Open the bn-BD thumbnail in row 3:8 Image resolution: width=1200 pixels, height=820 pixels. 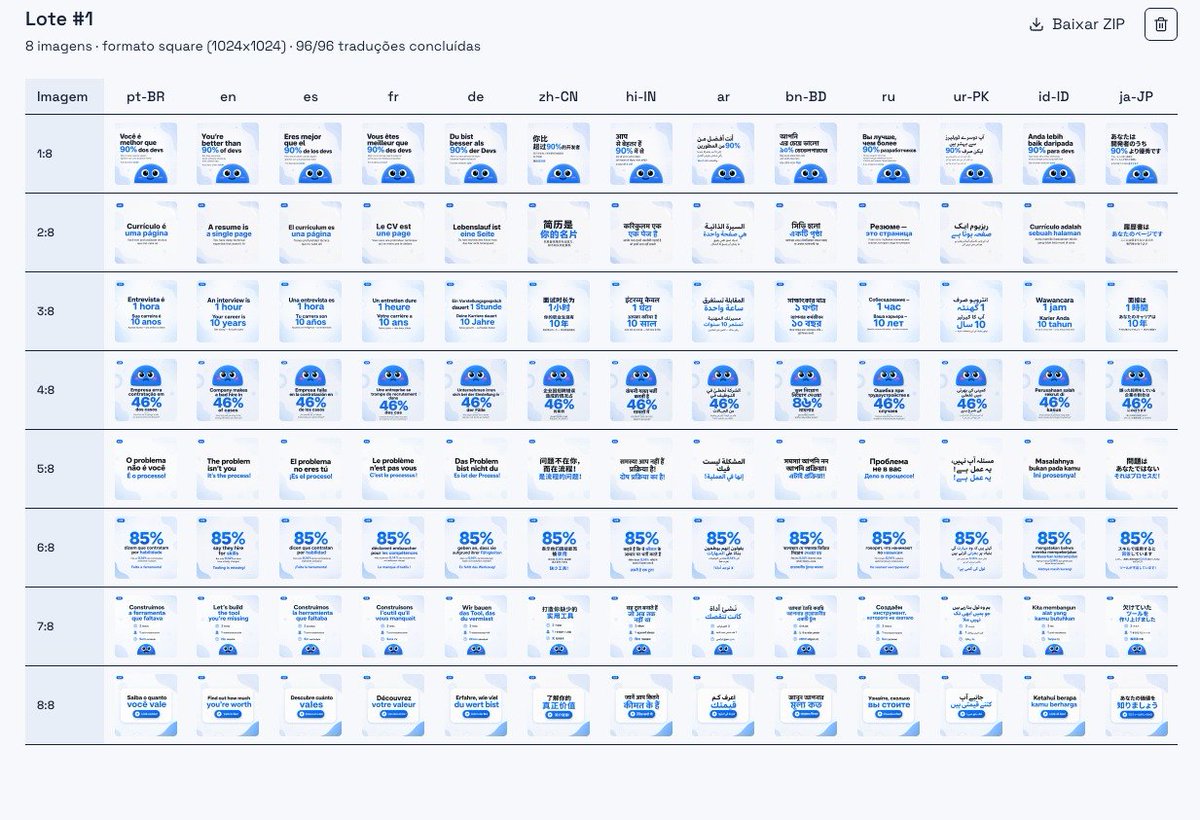pyautogui.click(x=807, y=311)
